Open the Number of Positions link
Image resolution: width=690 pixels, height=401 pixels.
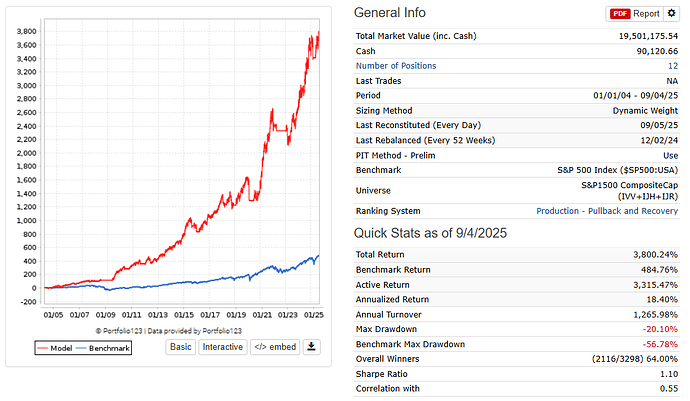pos(396,66)
